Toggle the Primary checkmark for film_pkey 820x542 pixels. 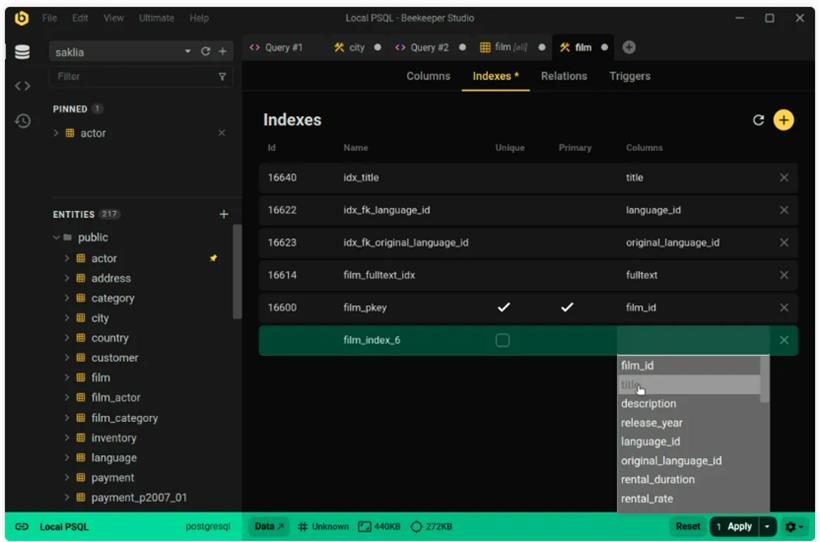pyautogui.click(x=567, y=308)
